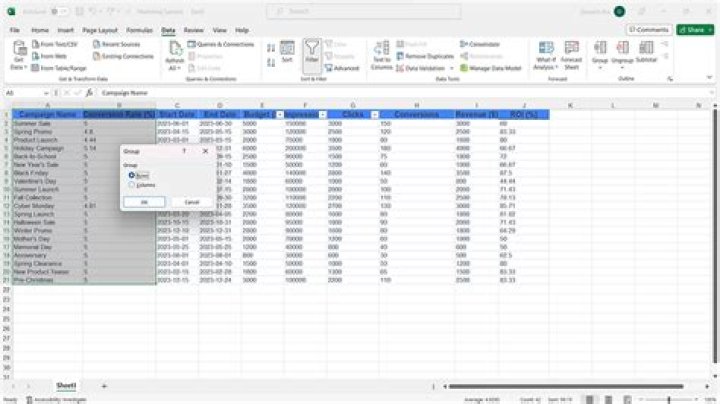Image resolution: width=720 pixels, height=404 pixels.
Task: Select the Sheet1 worksheet tab
Action: [x=66, y=384]
